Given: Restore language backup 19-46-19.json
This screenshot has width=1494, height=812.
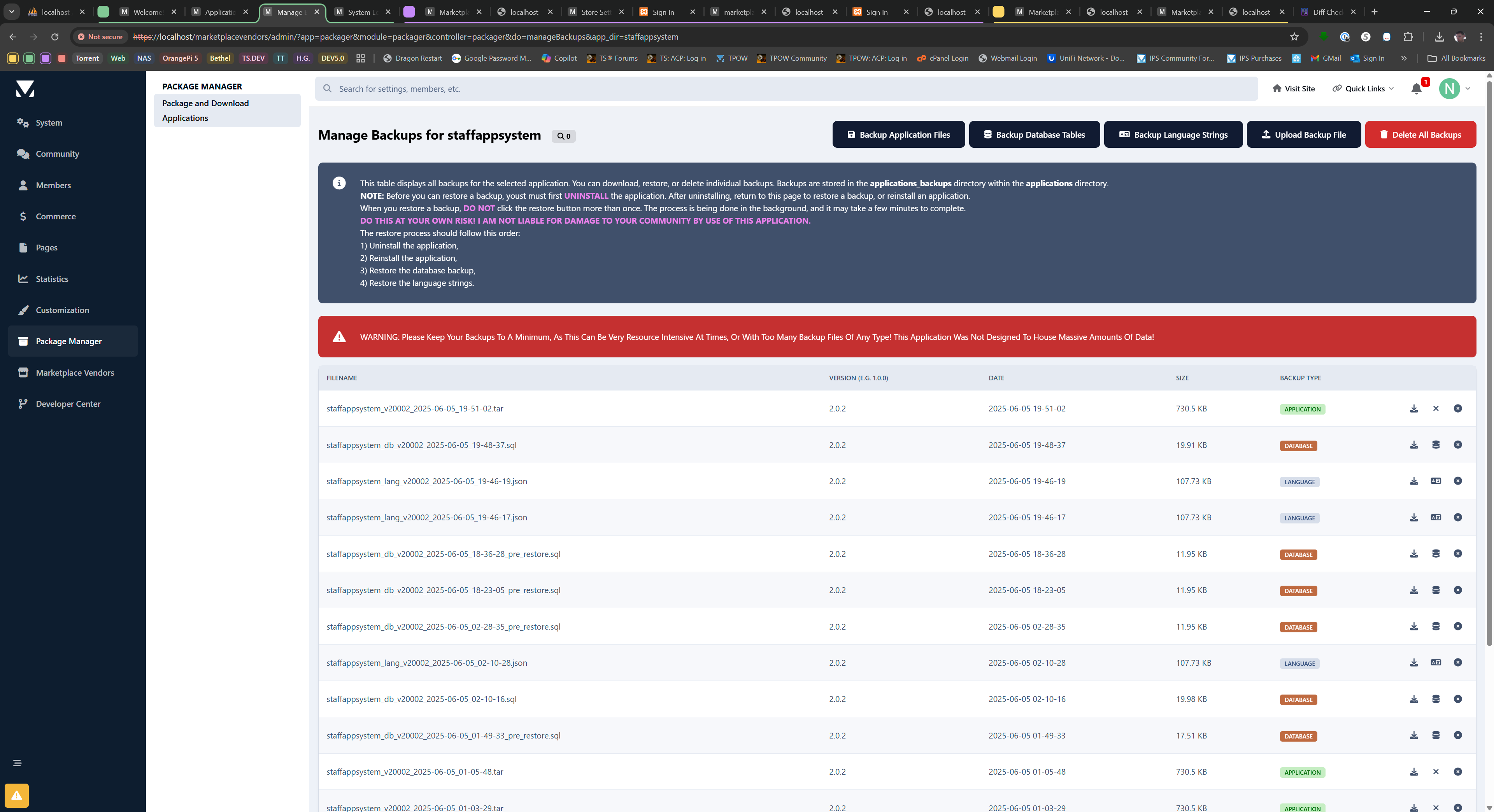Looking at the screenshot, I should pyautogui.click(x=1436, y=481).
